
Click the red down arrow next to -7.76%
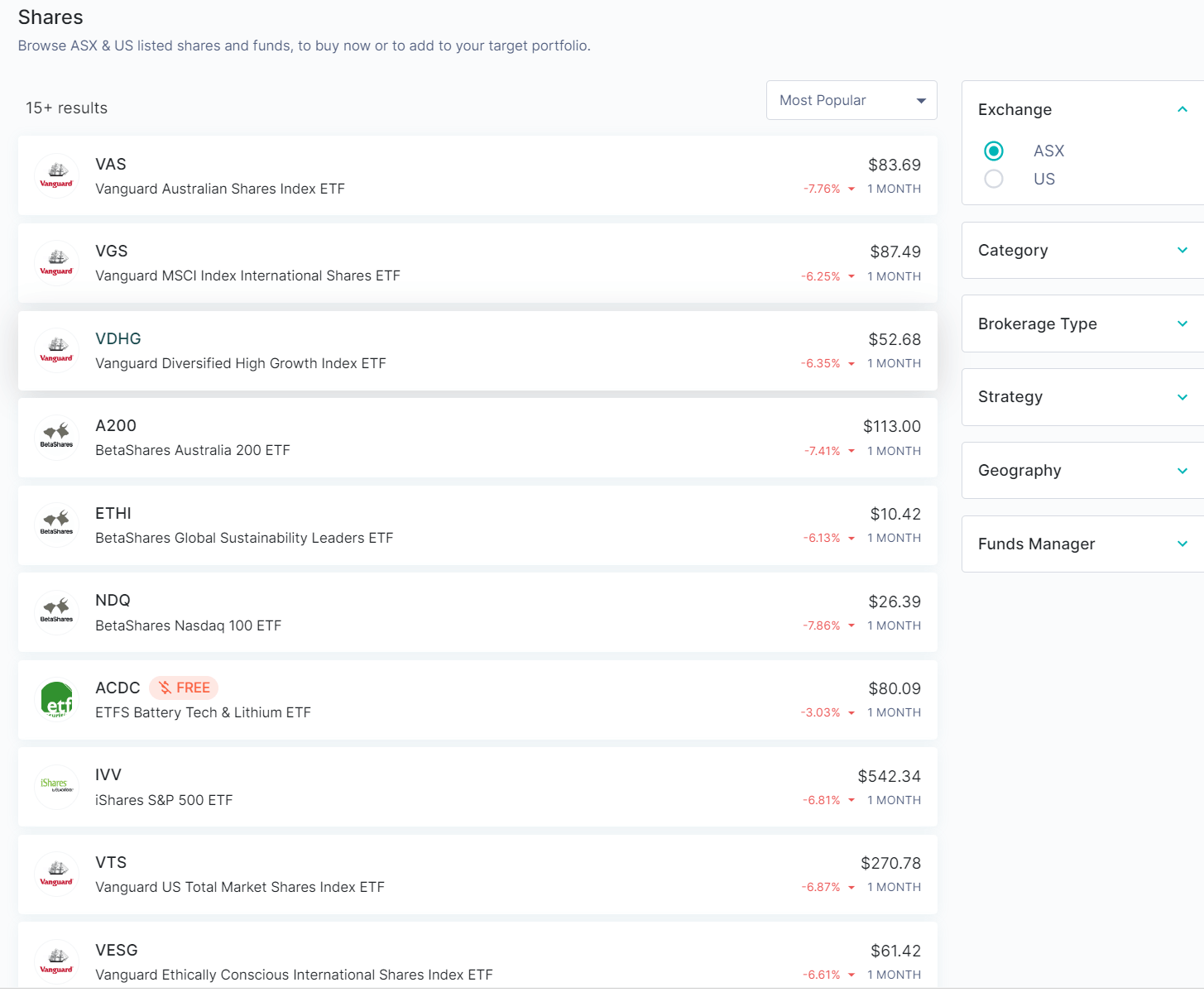851,189
